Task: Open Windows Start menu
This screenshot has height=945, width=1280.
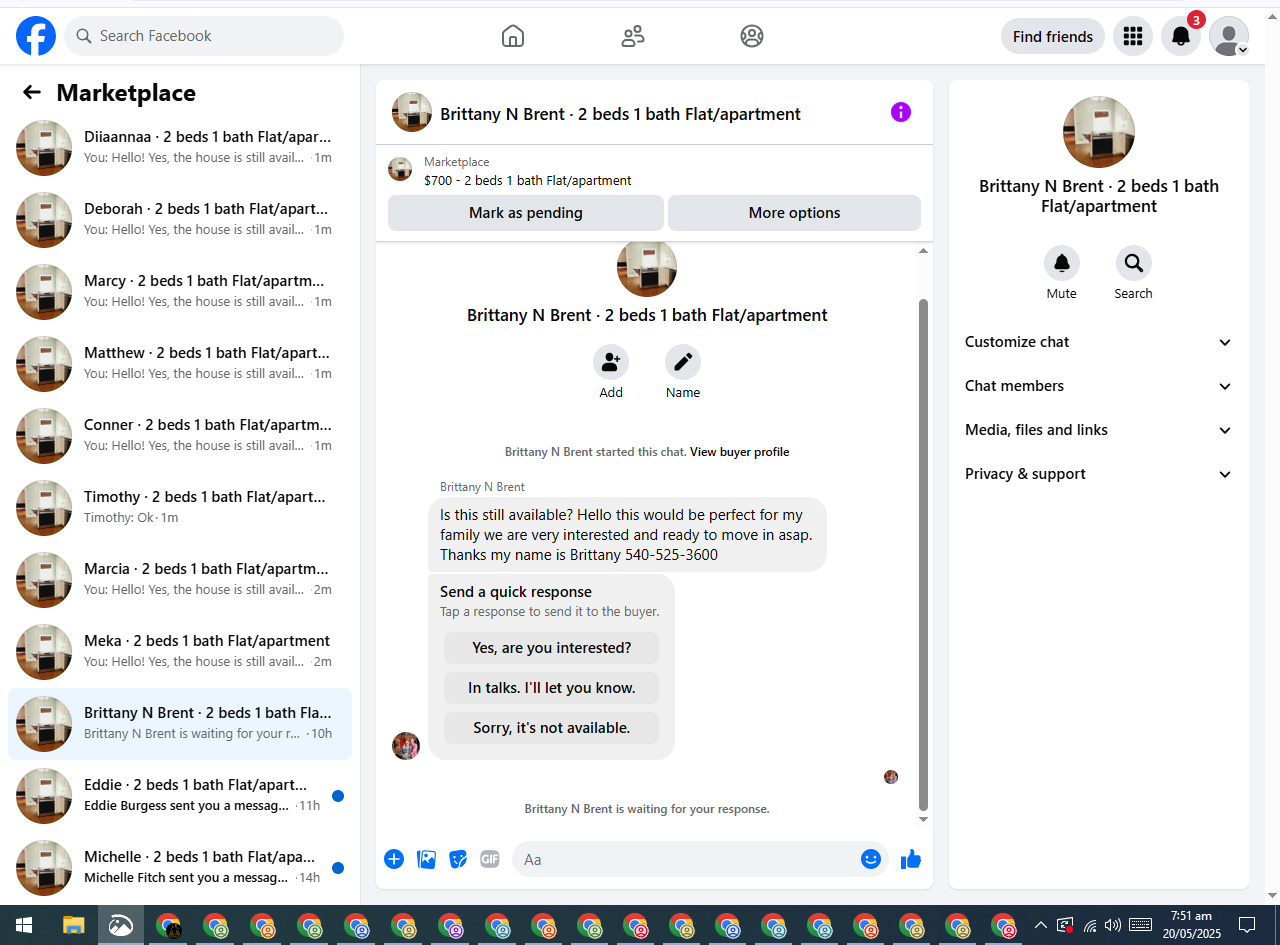Action: coord(24,925)
